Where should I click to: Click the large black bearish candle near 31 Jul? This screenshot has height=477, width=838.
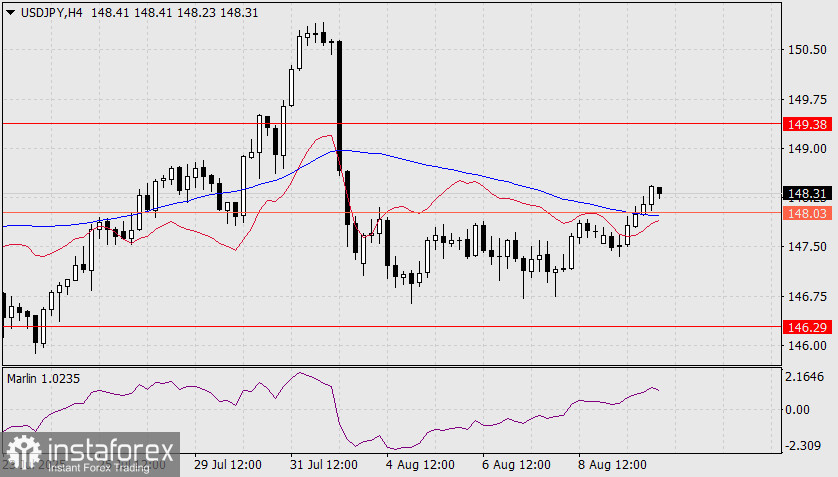coord(339,106)
